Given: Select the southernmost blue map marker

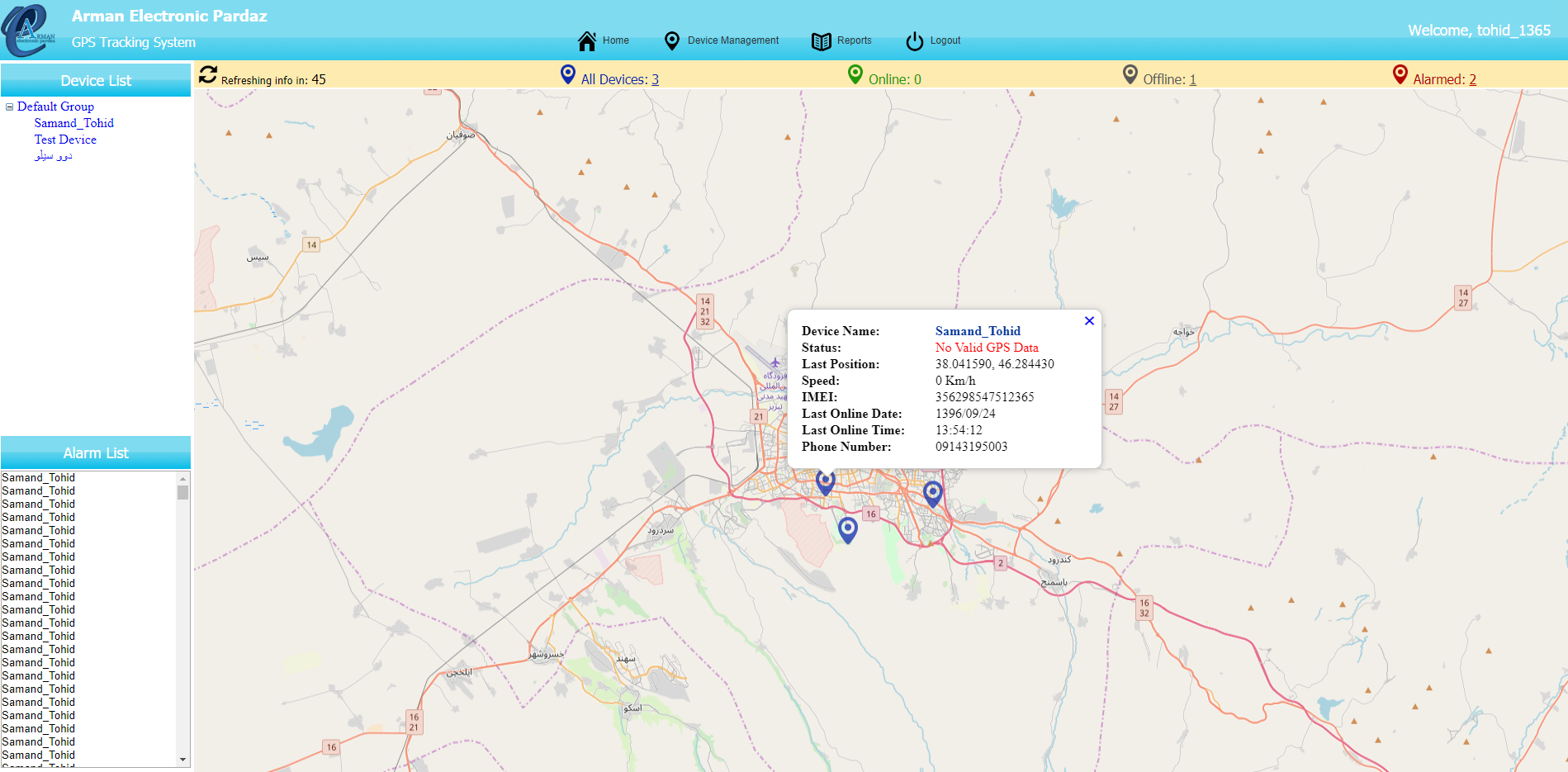Looking at the screenshot, I should coord(848,529).
